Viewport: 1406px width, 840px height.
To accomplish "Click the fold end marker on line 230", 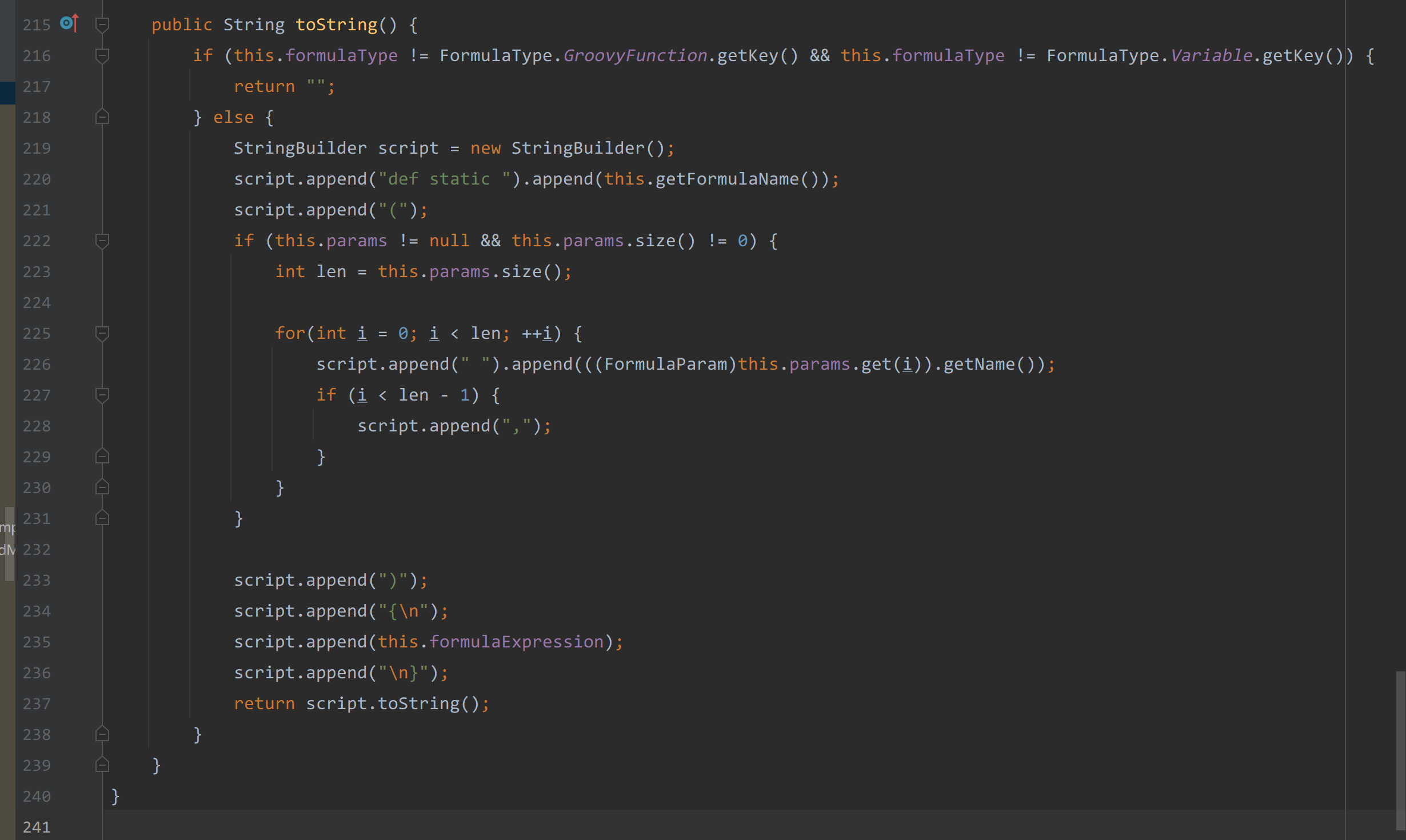I will coord(102,487).
